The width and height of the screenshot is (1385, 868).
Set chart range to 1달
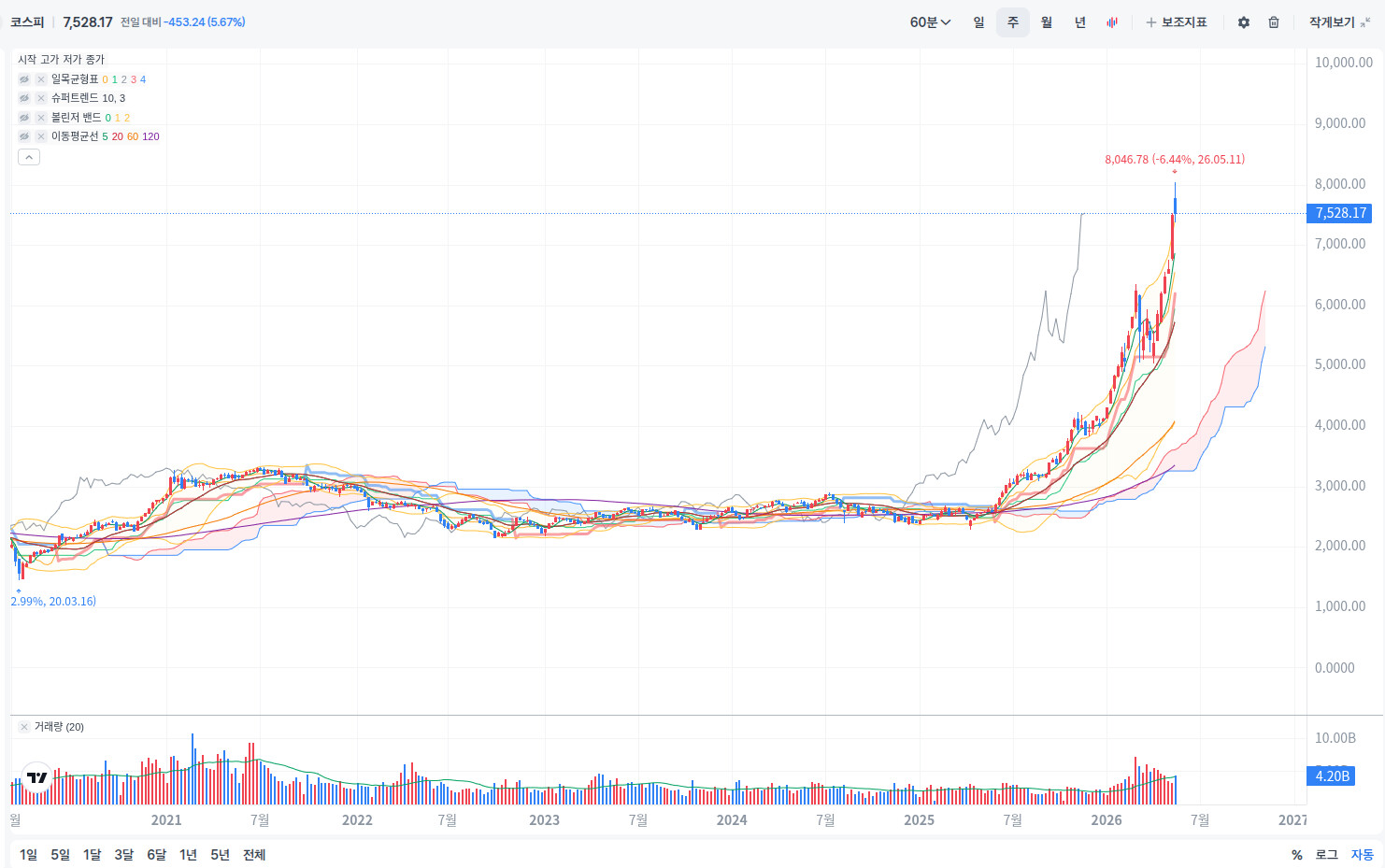point(92,855)
